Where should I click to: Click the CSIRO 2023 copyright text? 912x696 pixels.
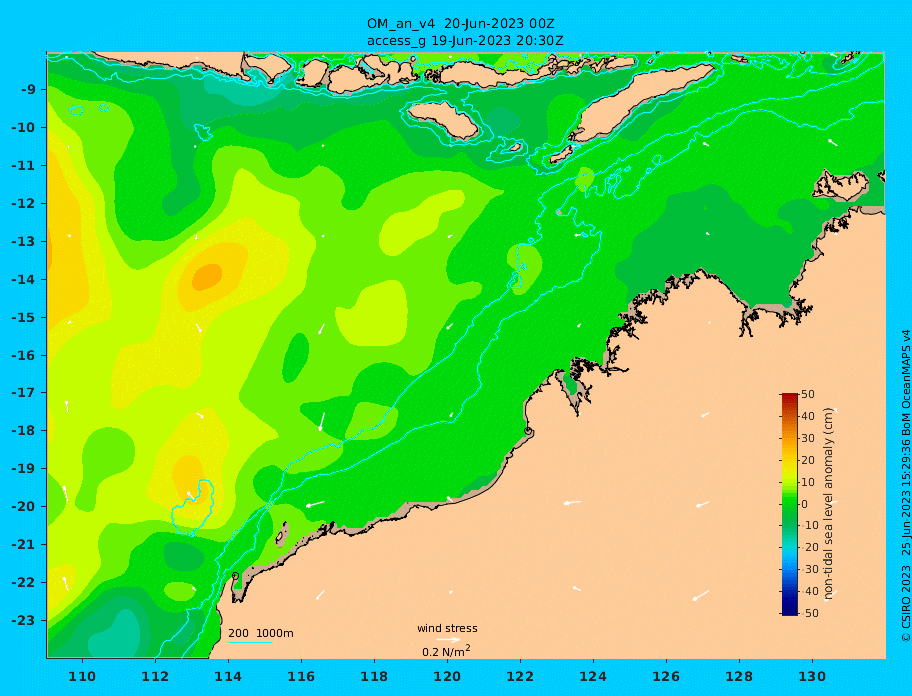(x=906, y=486)
